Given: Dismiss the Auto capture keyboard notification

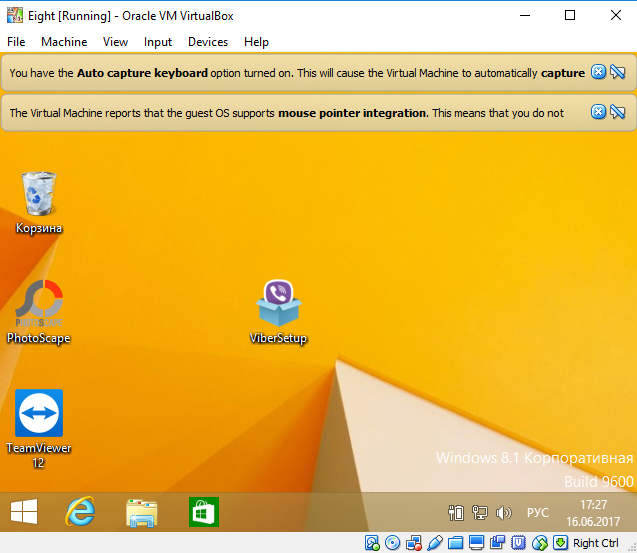Looking at the screenshot, I should coord(598,72).
